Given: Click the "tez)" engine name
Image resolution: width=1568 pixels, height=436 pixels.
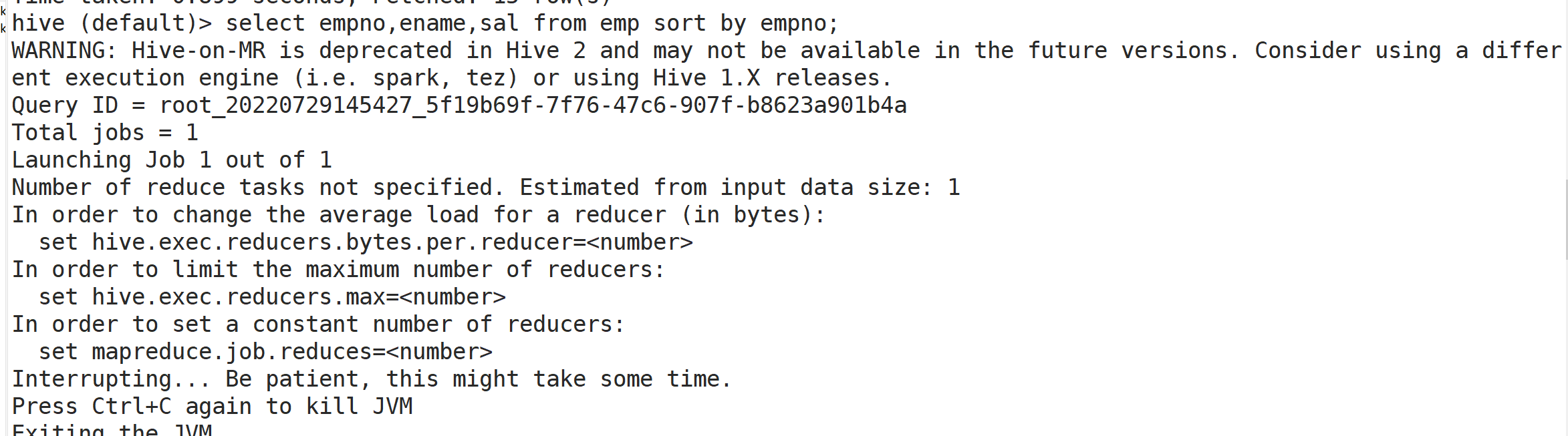Looking at the screenshot, I should point(492,78).
